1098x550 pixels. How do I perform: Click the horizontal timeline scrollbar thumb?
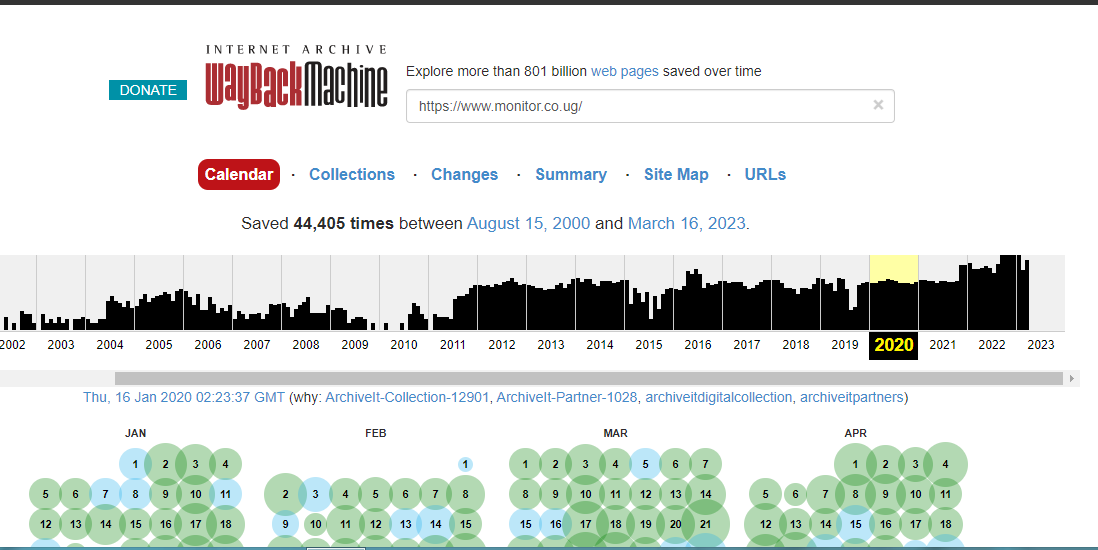pyautogui.click(x=589, y=378)
